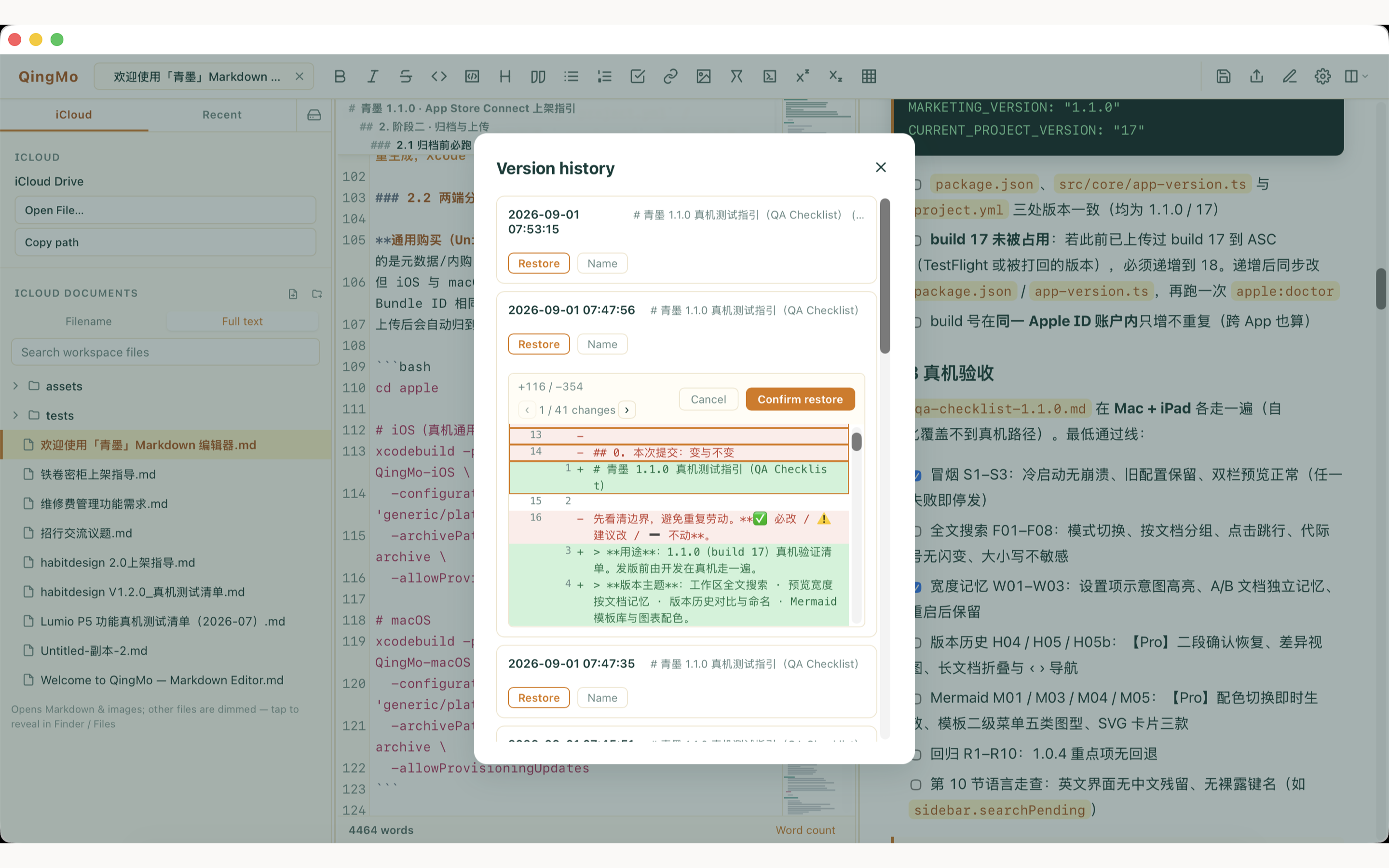Insert hyperlink icon
The height and width of the screenshot is (868, 1389).
(670, 76)
